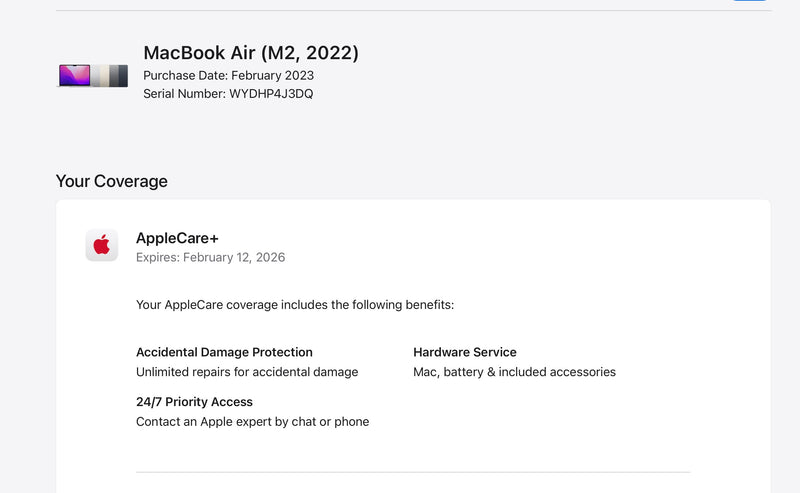Click the divider line below the benefits list
Screen dimensions: 800x493
[413, 472]
